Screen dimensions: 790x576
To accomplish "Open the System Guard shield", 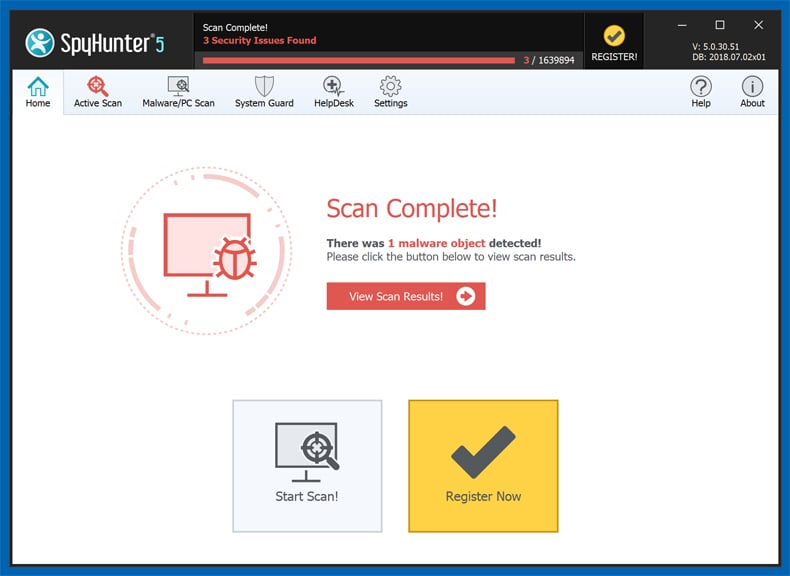I will pos(264,92).
